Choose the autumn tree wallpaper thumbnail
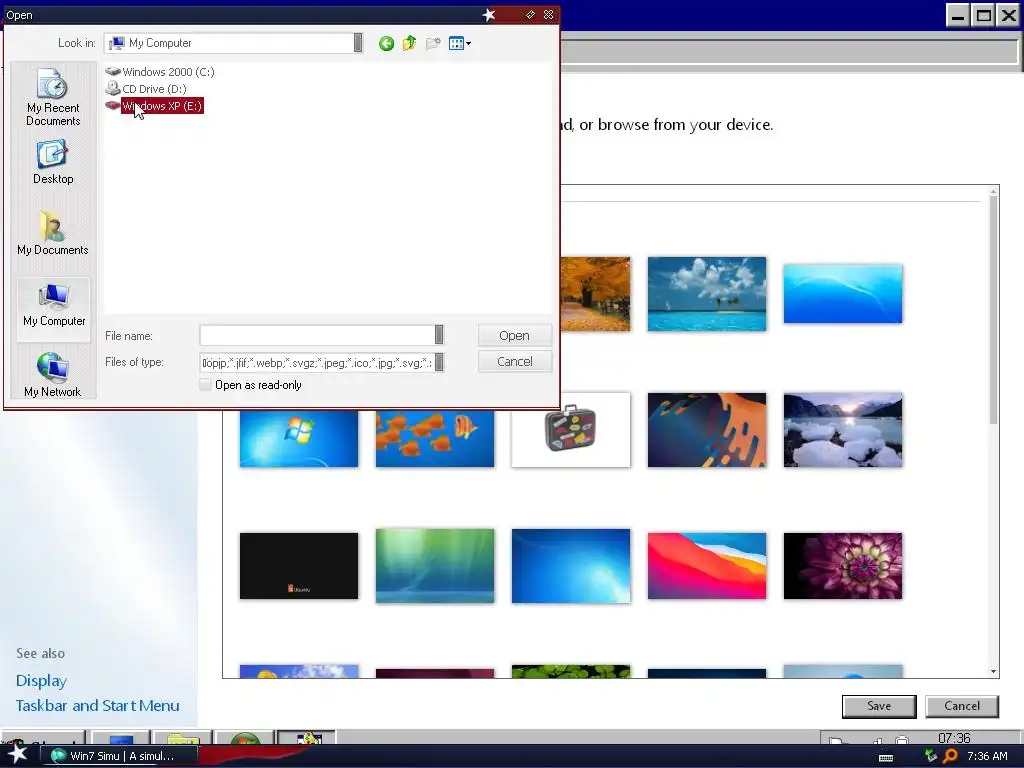1024x768 pixels. [595, 294]
